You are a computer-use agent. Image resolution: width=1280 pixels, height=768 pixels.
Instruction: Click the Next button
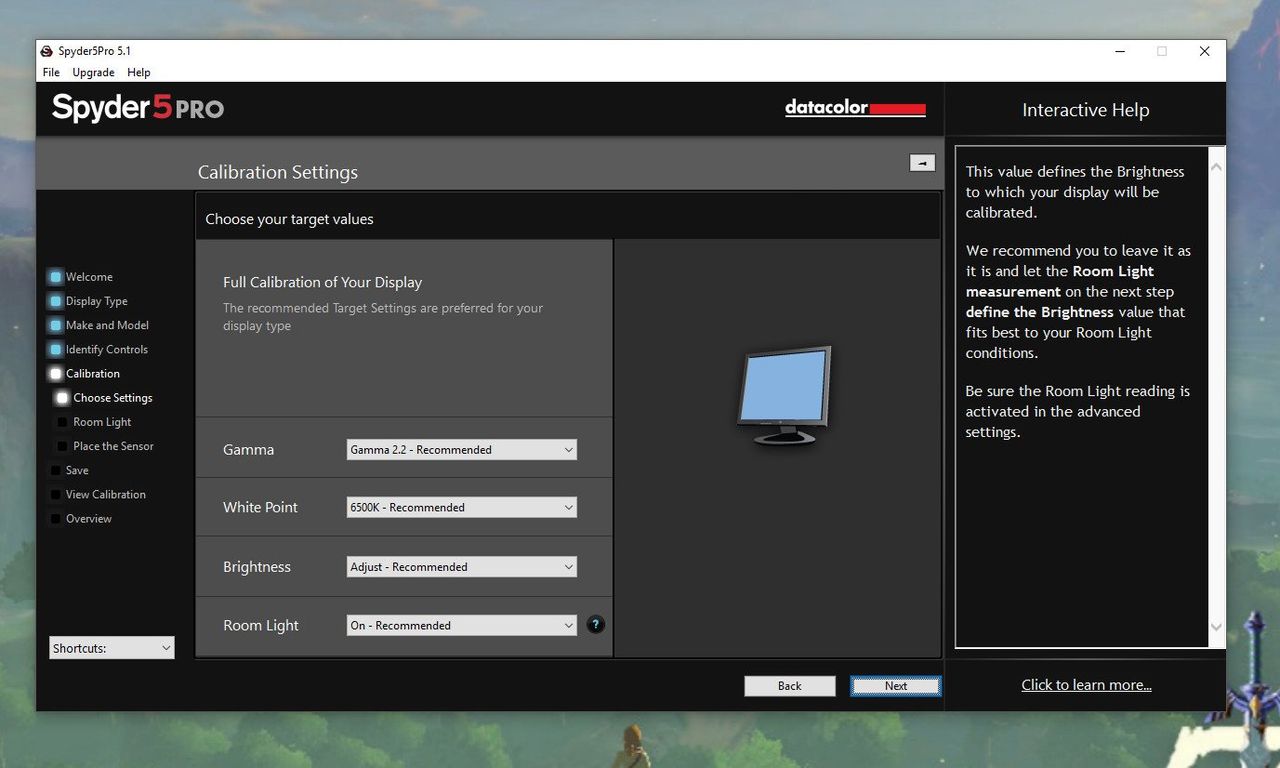(x=896, y=686)
